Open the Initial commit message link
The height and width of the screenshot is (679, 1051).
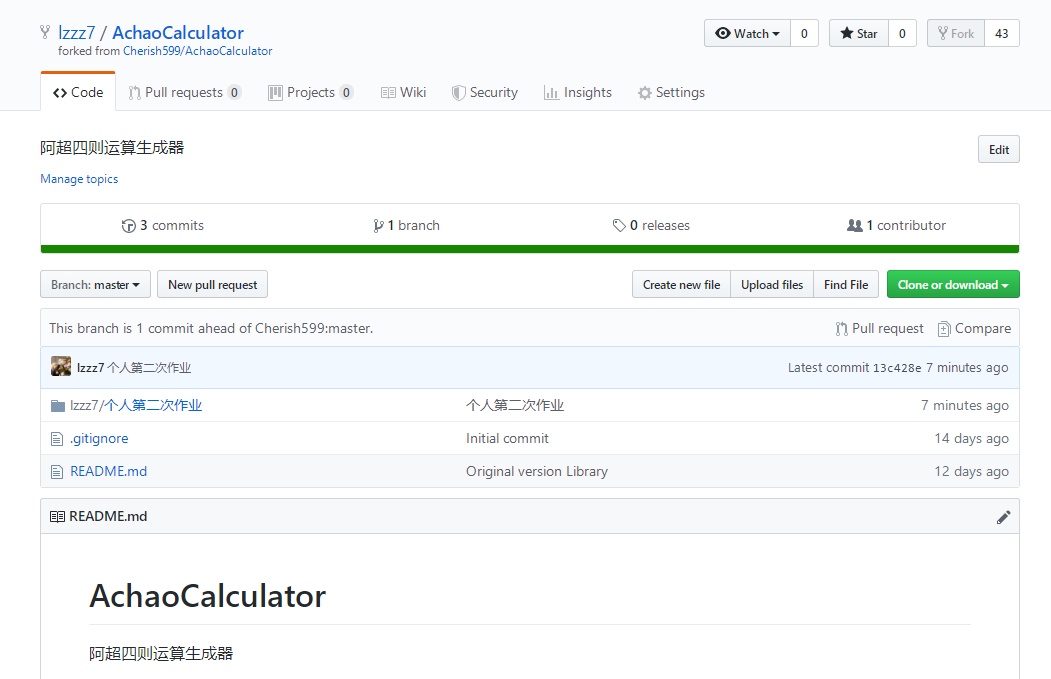point(507,438)
